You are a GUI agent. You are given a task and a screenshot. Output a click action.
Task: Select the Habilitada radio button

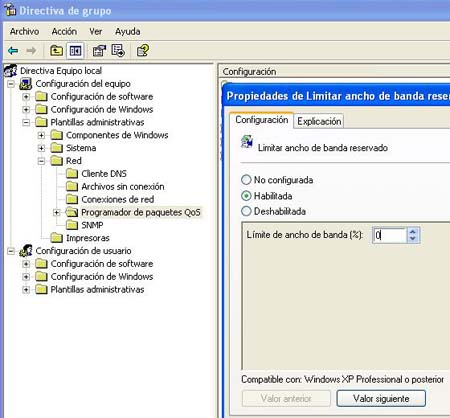coord(246,196)
